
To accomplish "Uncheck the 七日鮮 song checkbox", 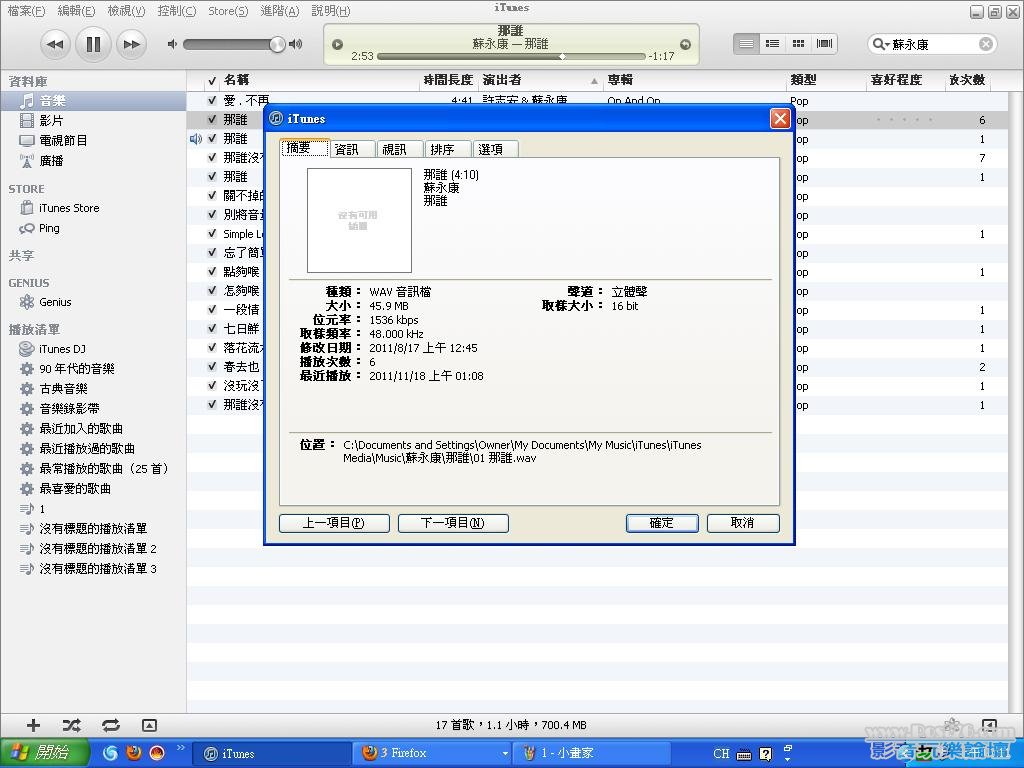I will pos(212,328).
